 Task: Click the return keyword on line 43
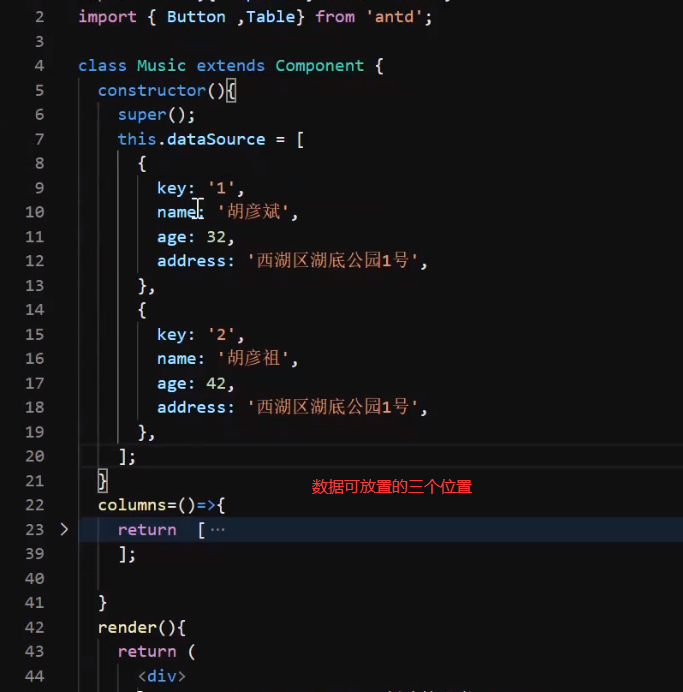[x=147, y=651]
